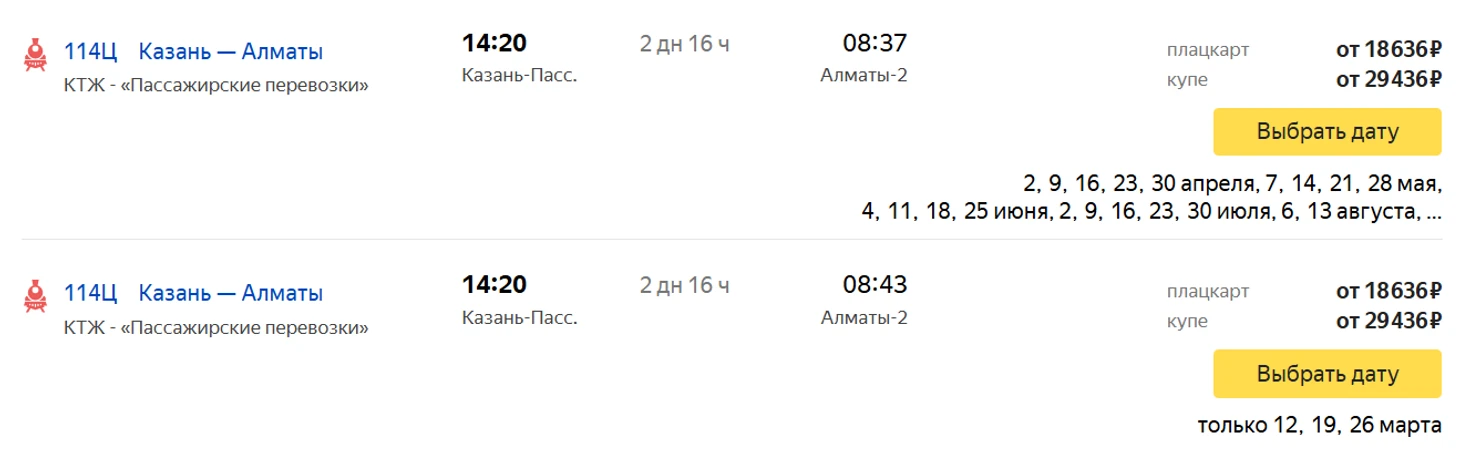
Task: Select плацкарт price от 18636₽ in first row
Action: point(1388,49)
